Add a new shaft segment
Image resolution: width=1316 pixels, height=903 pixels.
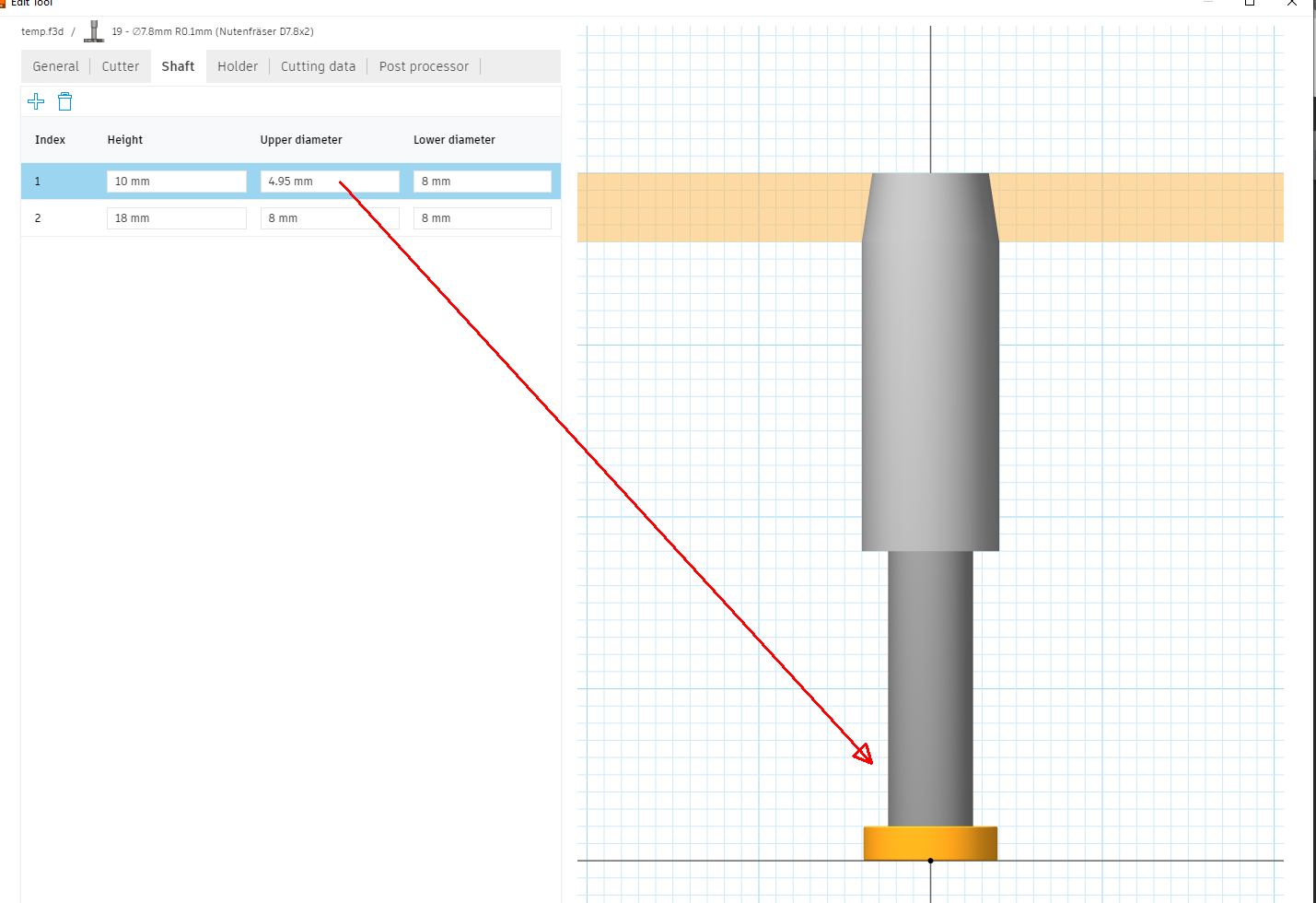[x=35, y=101]
